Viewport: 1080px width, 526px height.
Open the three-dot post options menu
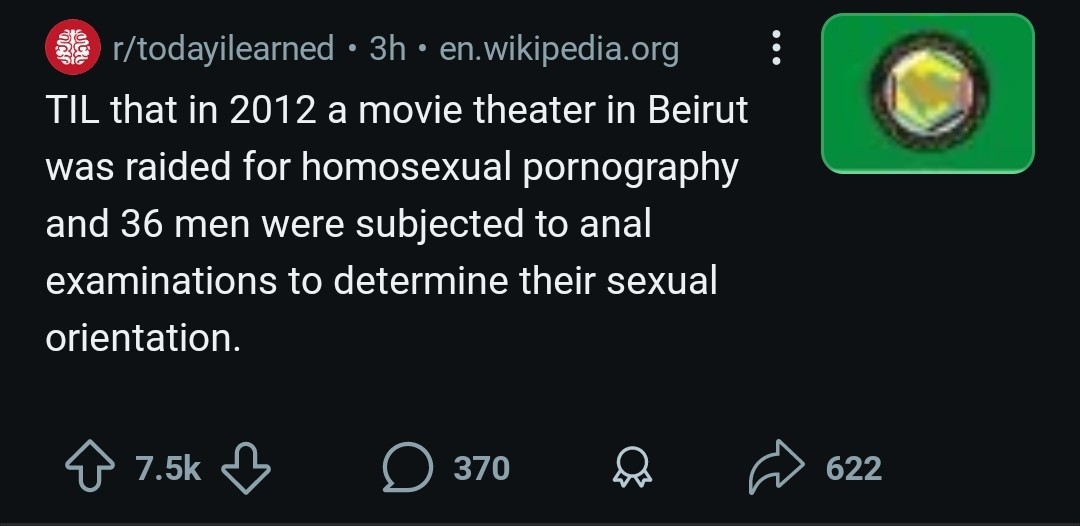[x=773, y=48]
